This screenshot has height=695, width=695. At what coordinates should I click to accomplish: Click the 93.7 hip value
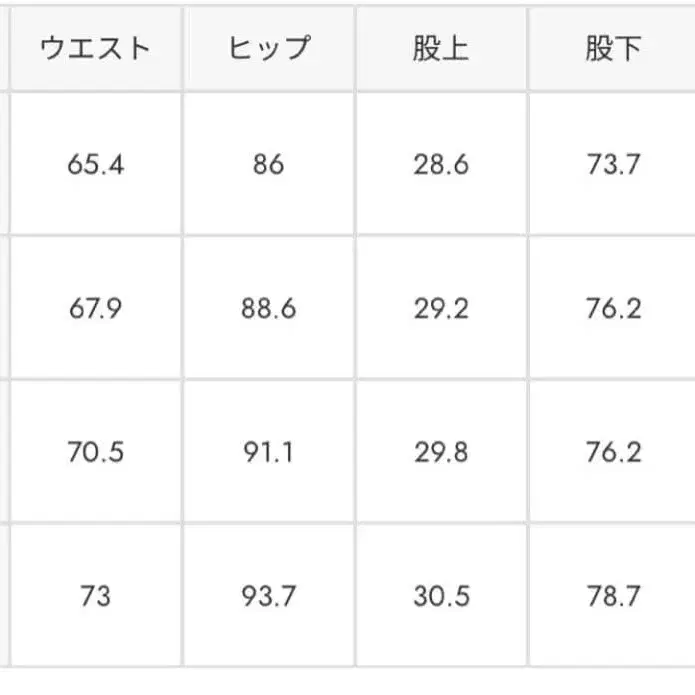[269, 597]
